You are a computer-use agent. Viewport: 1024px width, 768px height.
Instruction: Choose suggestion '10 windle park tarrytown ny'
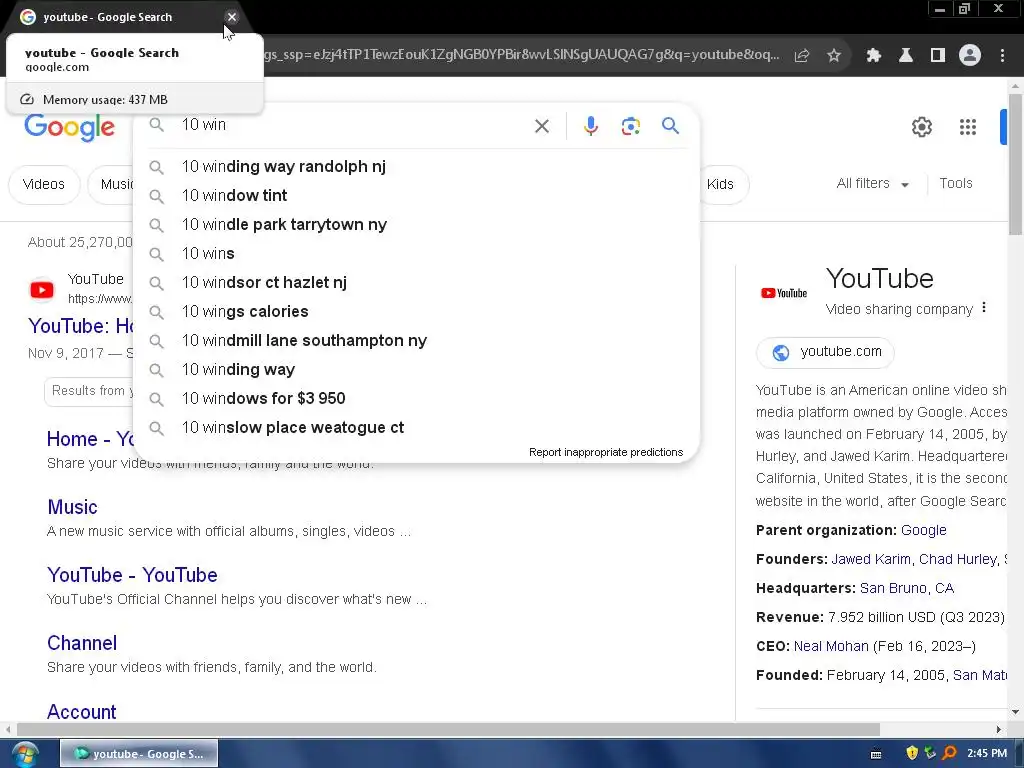pos(416,225)
